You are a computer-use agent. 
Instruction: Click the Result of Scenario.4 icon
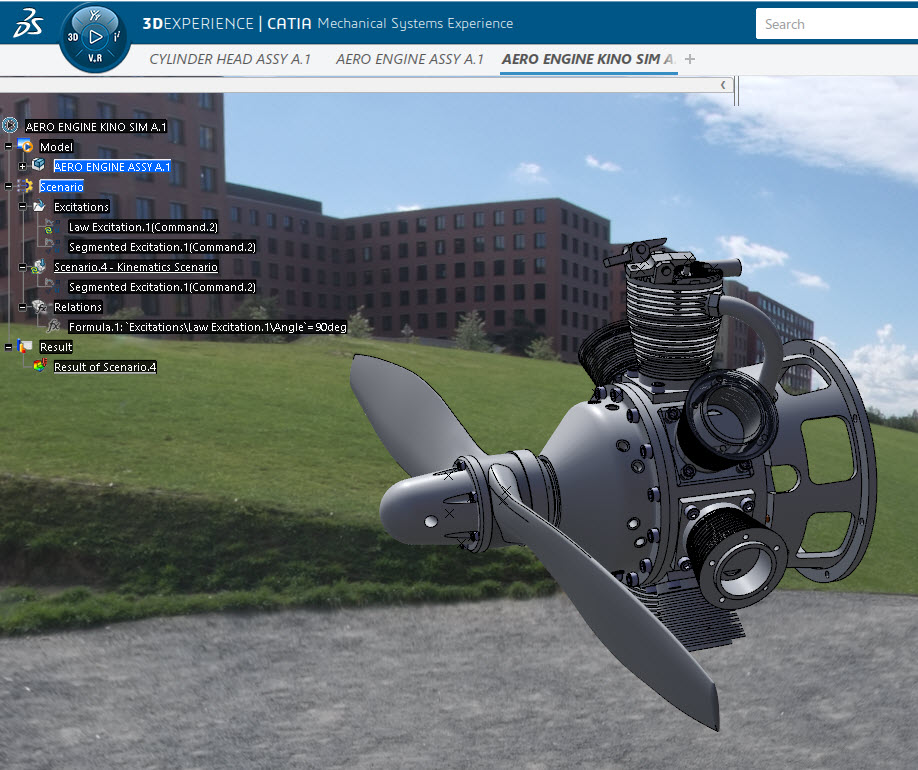[x=40, y=366]
